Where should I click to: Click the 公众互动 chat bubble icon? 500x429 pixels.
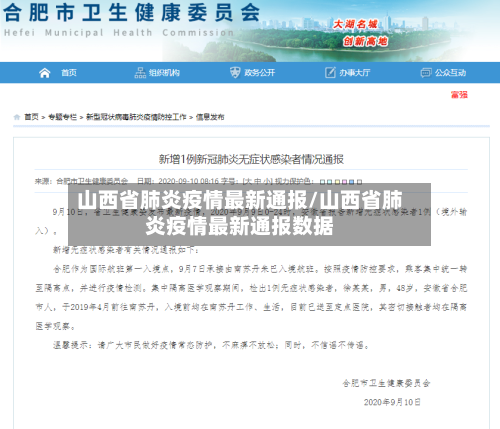pyautogui.click(x=426, y=72)
